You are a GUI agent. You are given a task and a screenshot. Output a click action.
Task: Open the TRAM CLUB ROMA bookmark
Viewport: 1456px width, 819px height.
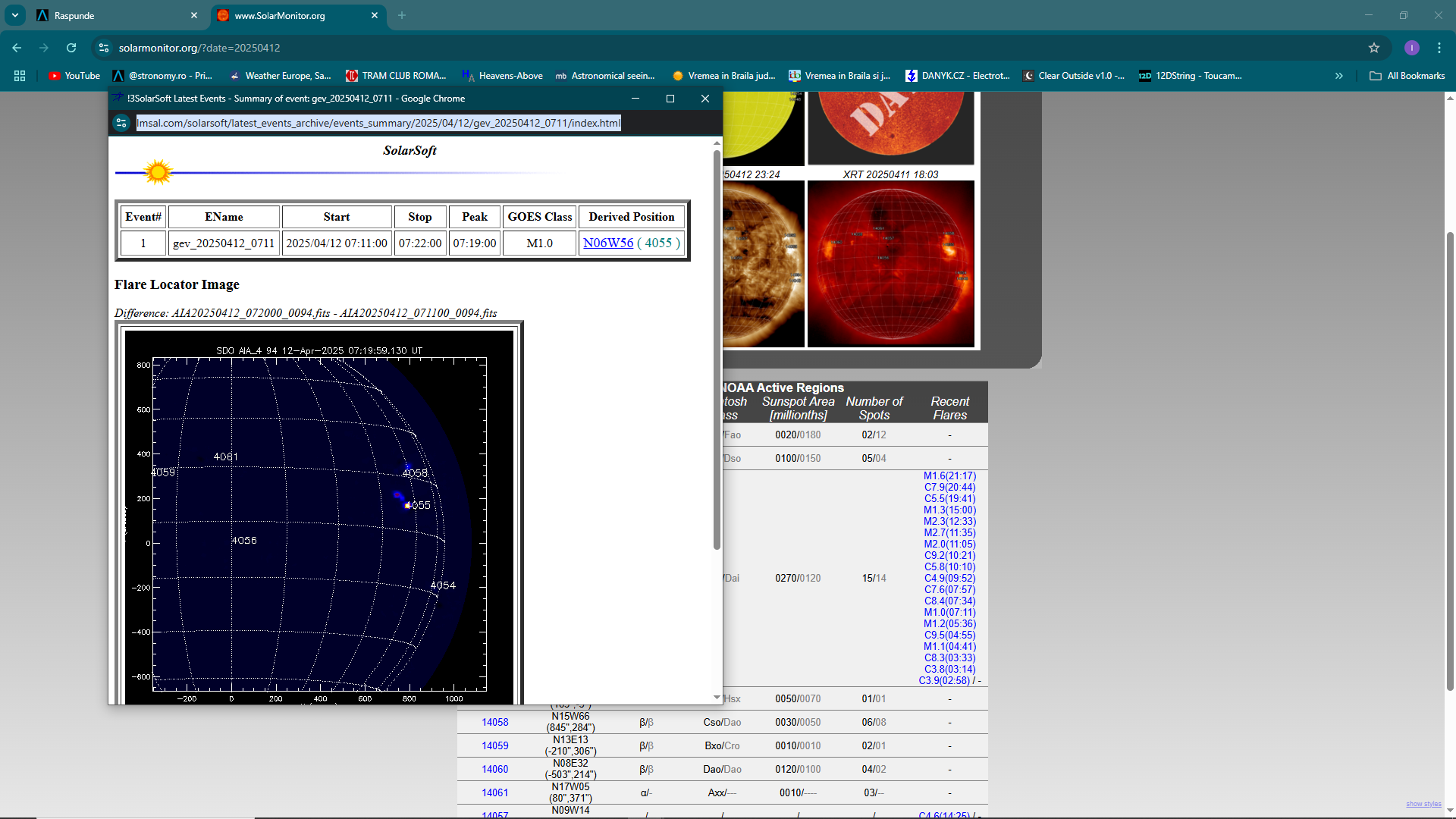(396, 76)
